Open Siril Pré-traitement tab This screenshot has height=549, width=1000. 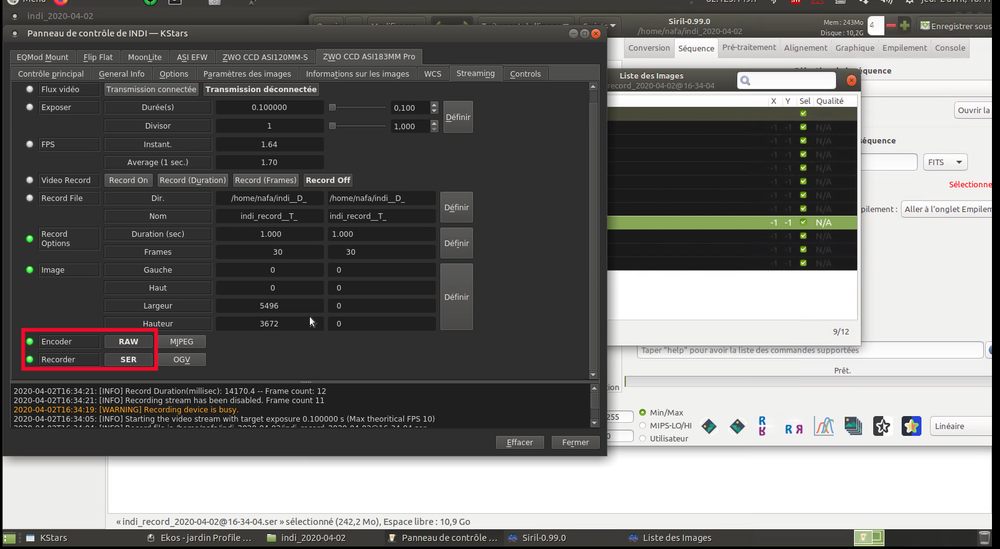click(749, 48)
